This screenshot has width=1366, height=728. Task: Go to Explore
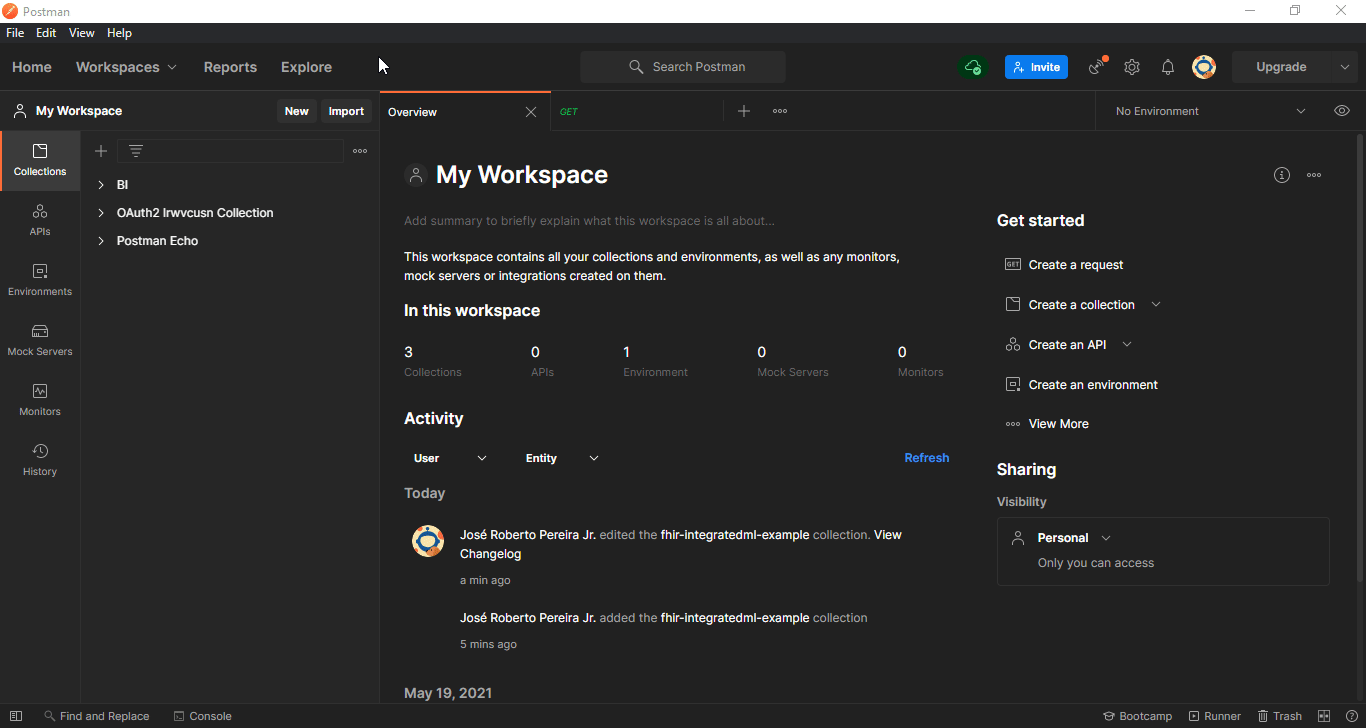[x=306, y=67]
